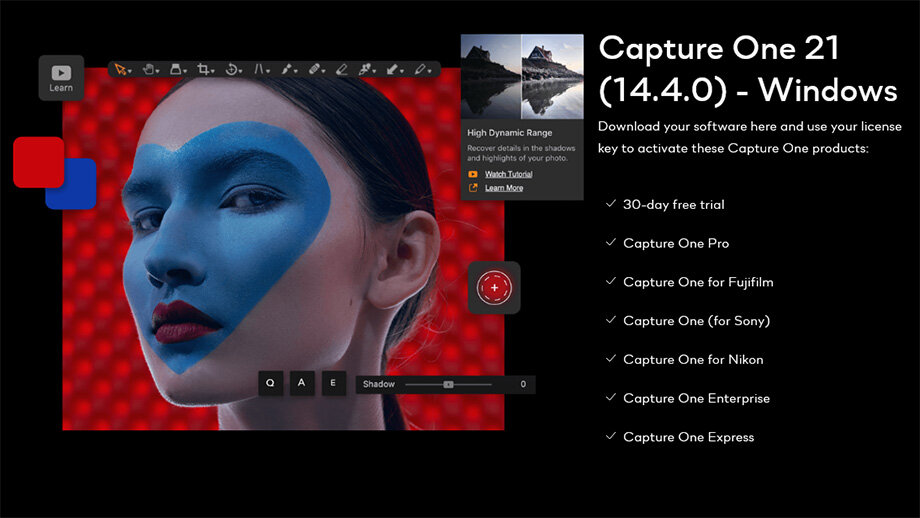Open the Keystone tool dropdown arrow
The height and width of the screenshot is (518, 920).
click(x=268, y=72)
